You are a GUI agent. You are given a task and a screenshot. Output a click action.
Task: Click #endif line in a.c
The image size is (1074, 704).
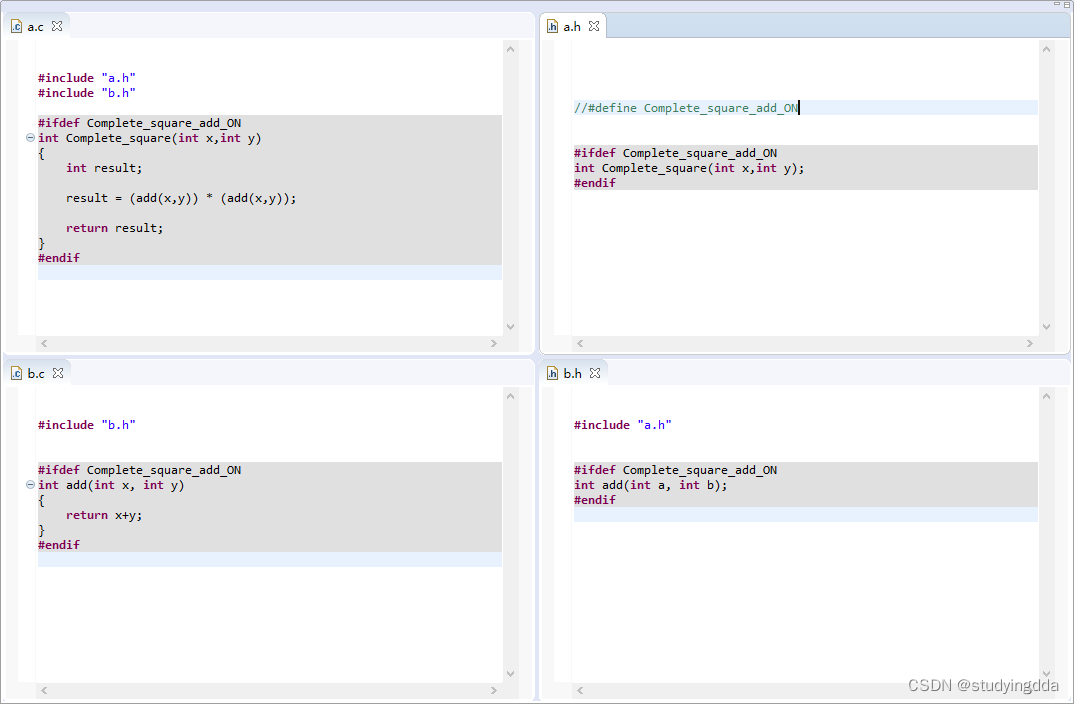point(59,258)
